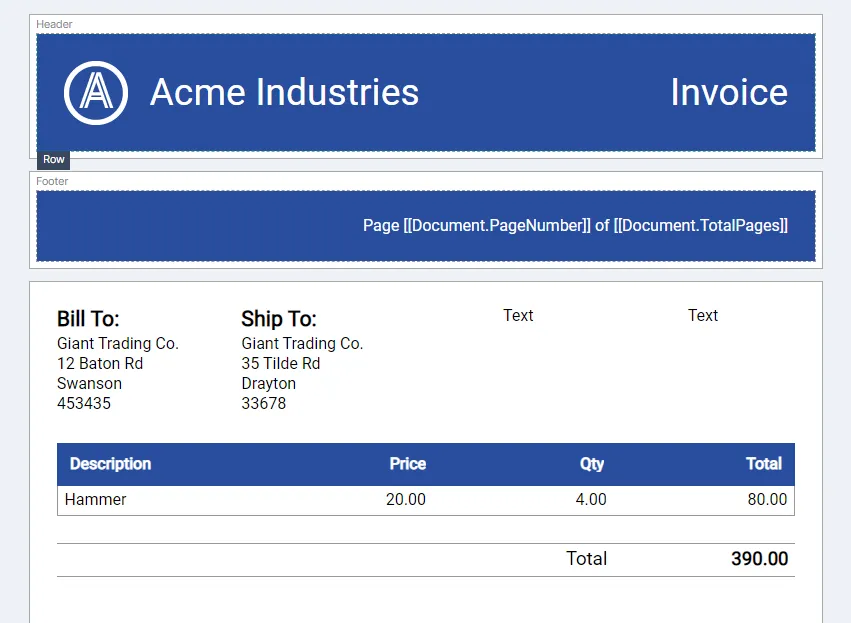Click the "35 Tilde Rd" address line
Viewport: 851px width, 623px height.
pyautogui.click(x=281, y=363)
